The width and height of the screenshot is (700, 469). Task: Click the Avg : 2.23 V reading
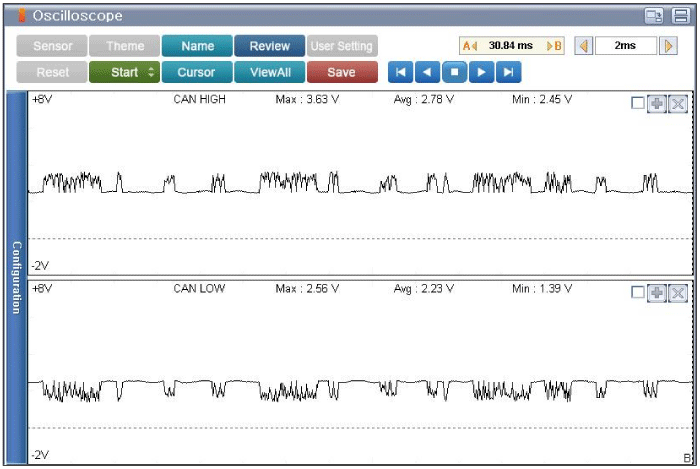click(424, 289)
